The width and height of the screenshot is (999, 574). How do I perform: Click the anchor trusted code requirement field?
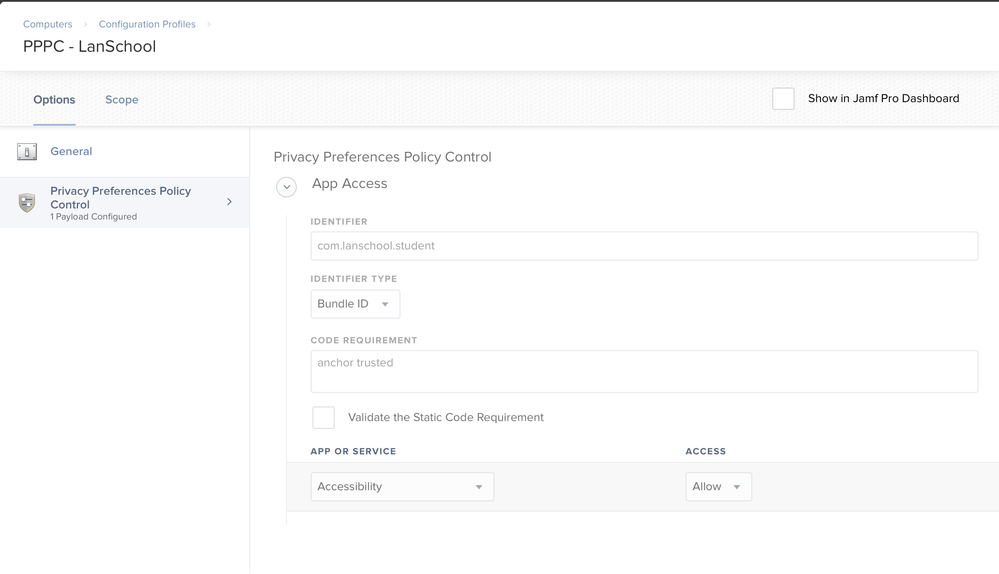click(644, 371)
